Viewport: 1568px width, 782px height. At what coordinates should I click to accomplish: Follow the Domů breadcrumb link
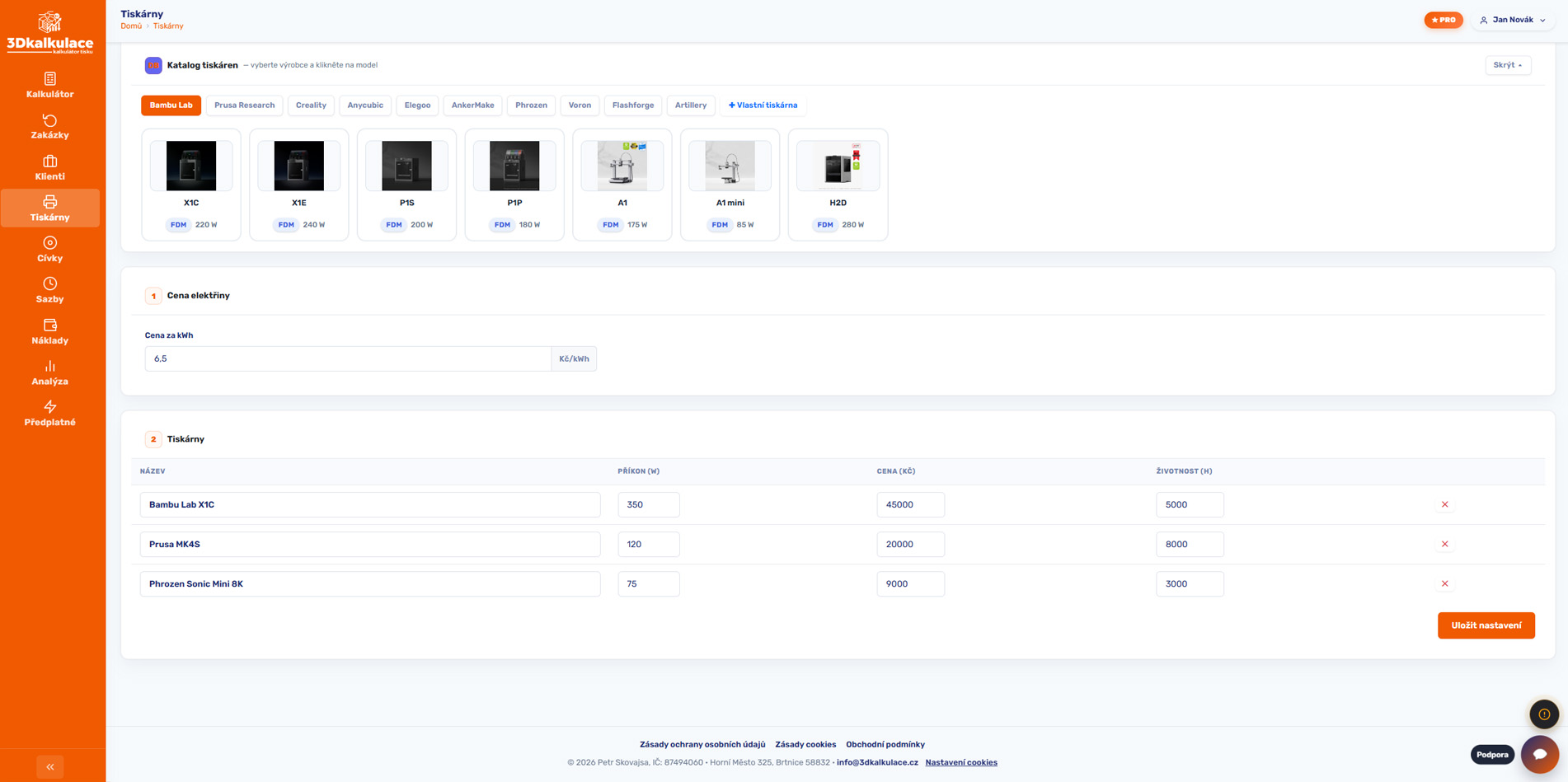131,26
